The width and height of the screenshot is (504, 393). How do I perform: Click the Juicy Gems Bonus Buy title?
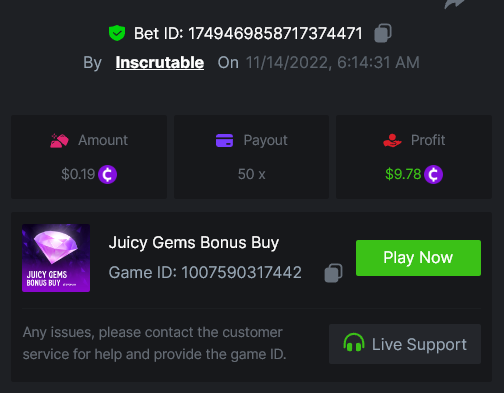click(x=194, y=243)
